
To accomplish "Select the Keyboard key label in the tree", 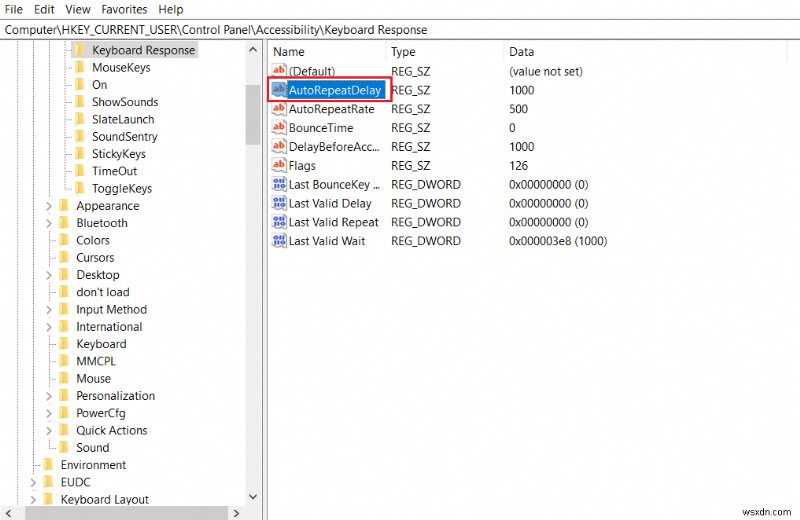I will (x=101, y=344).
